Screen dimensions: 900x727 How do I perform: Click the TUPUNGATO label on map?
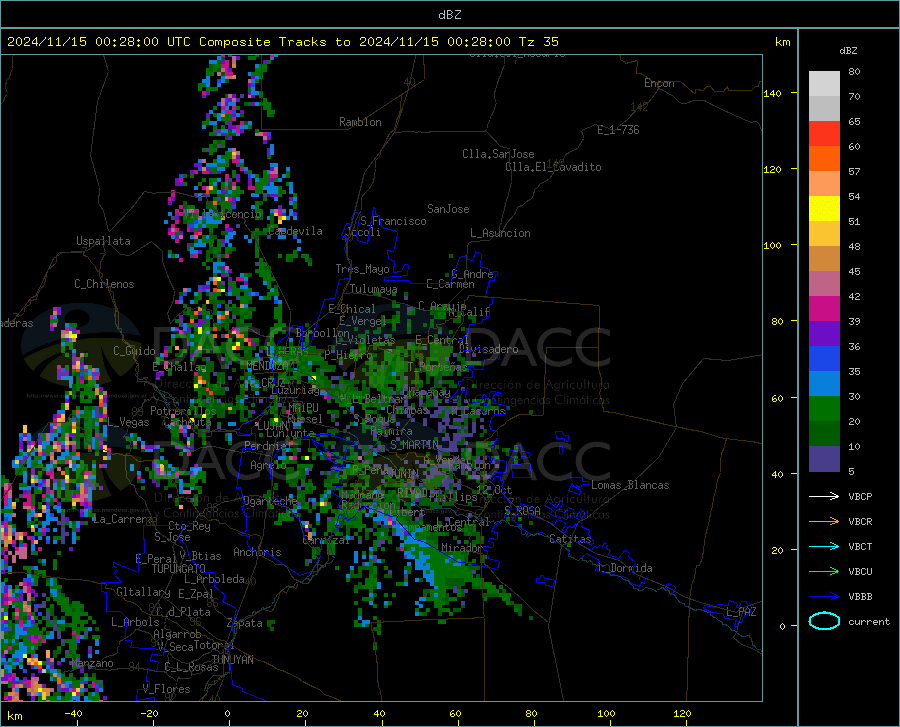pyautogui.click(x=179, y=569)
